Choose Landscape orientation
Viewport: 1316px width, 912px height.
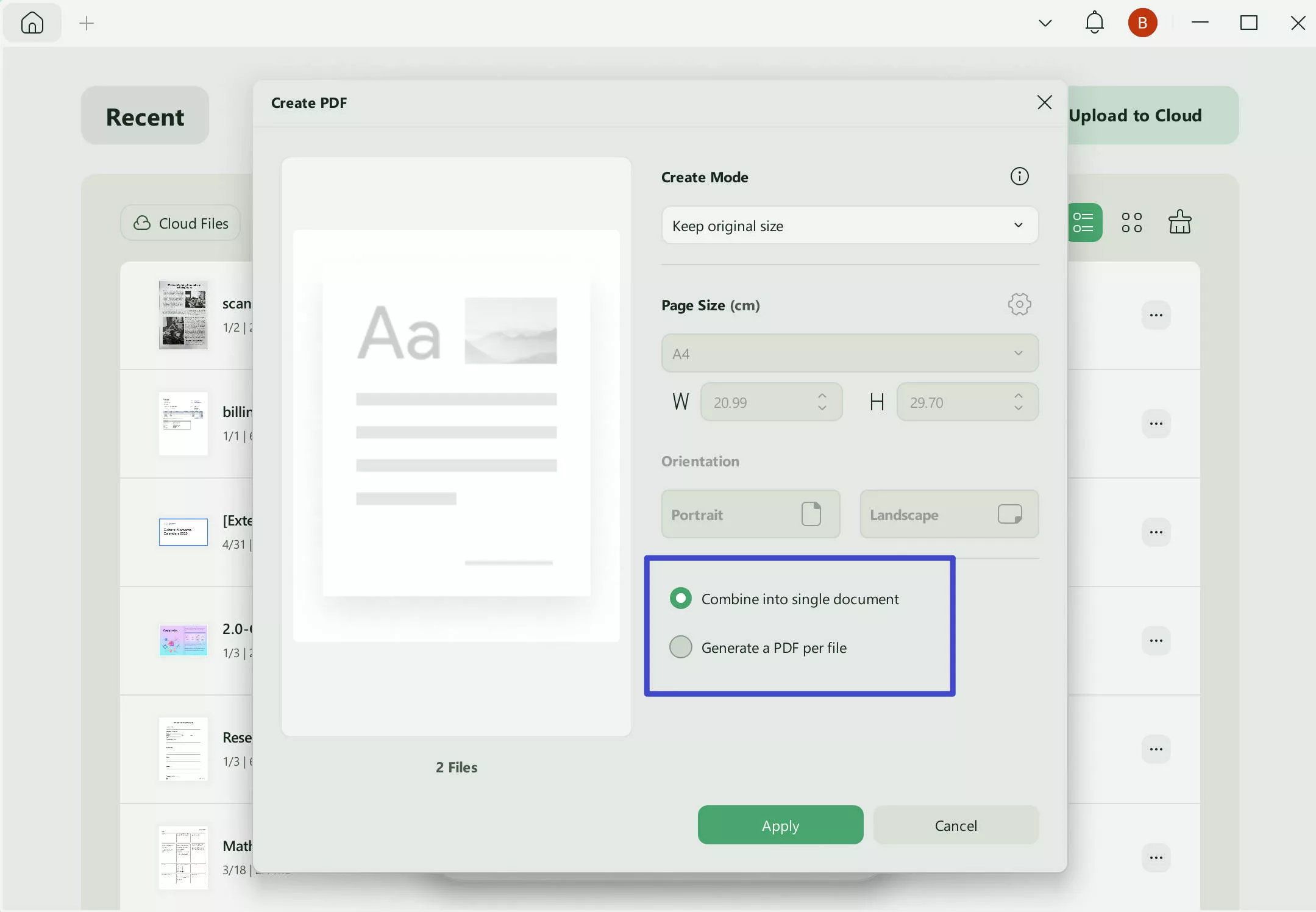coord(948,515)
